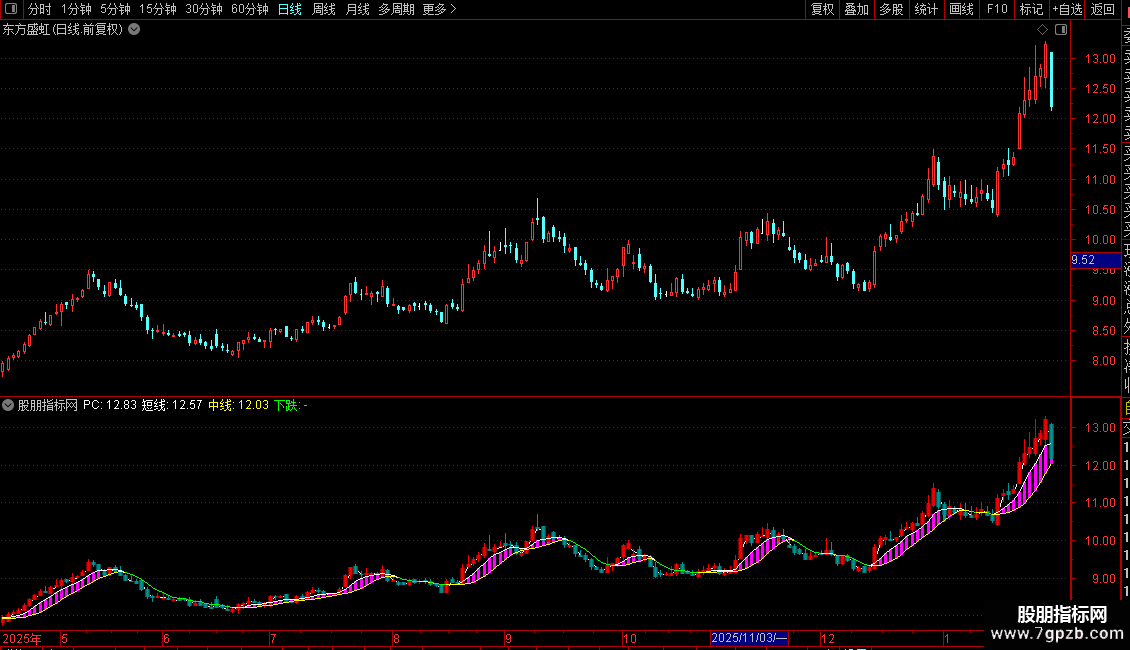
Task: Toggle the left sidebar panel icon
Action: click(x=11, y=9)
